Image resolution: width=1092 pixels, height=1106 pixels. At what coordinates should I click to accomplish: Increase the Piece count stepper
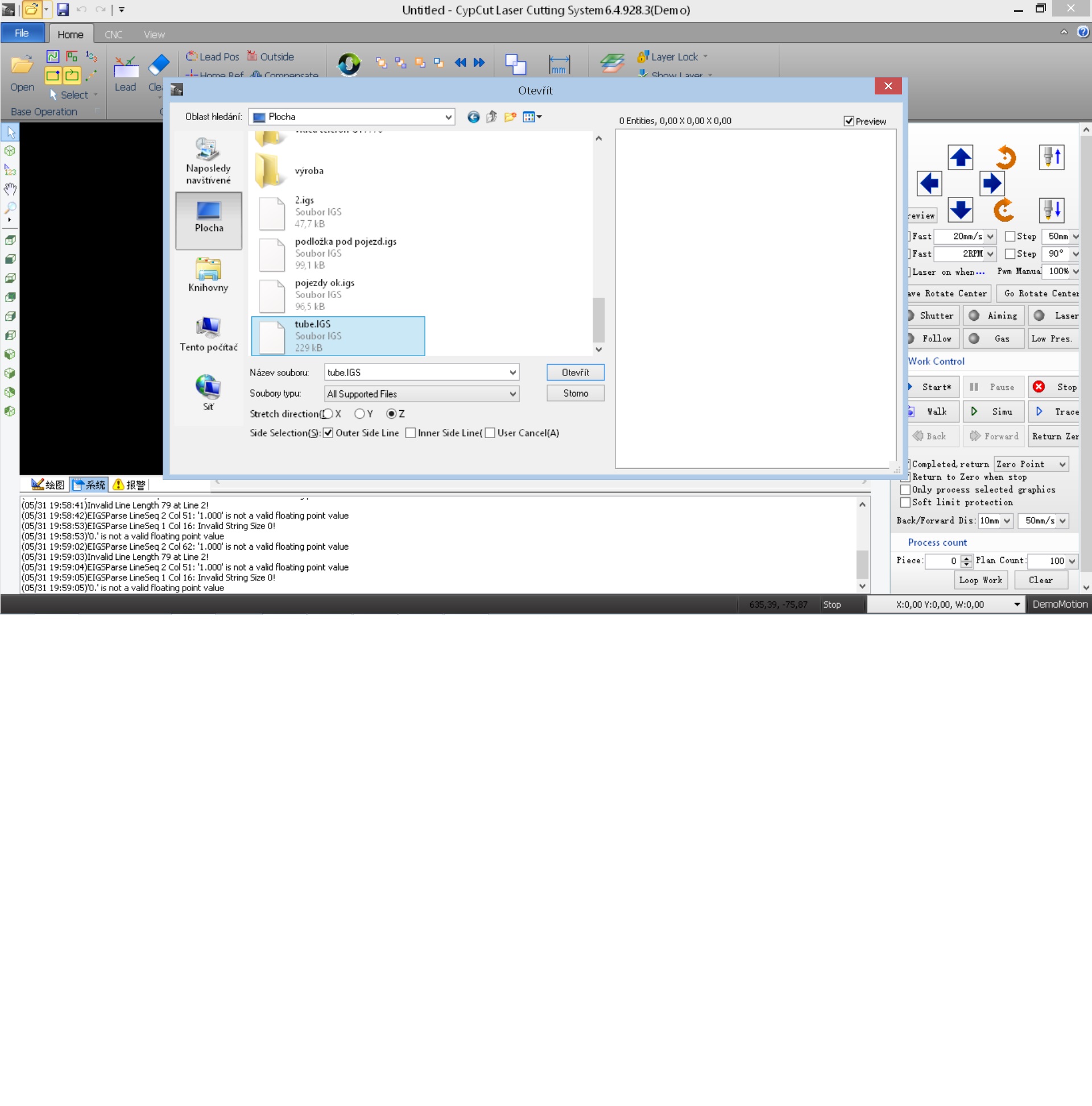click(x=966, y=558)
